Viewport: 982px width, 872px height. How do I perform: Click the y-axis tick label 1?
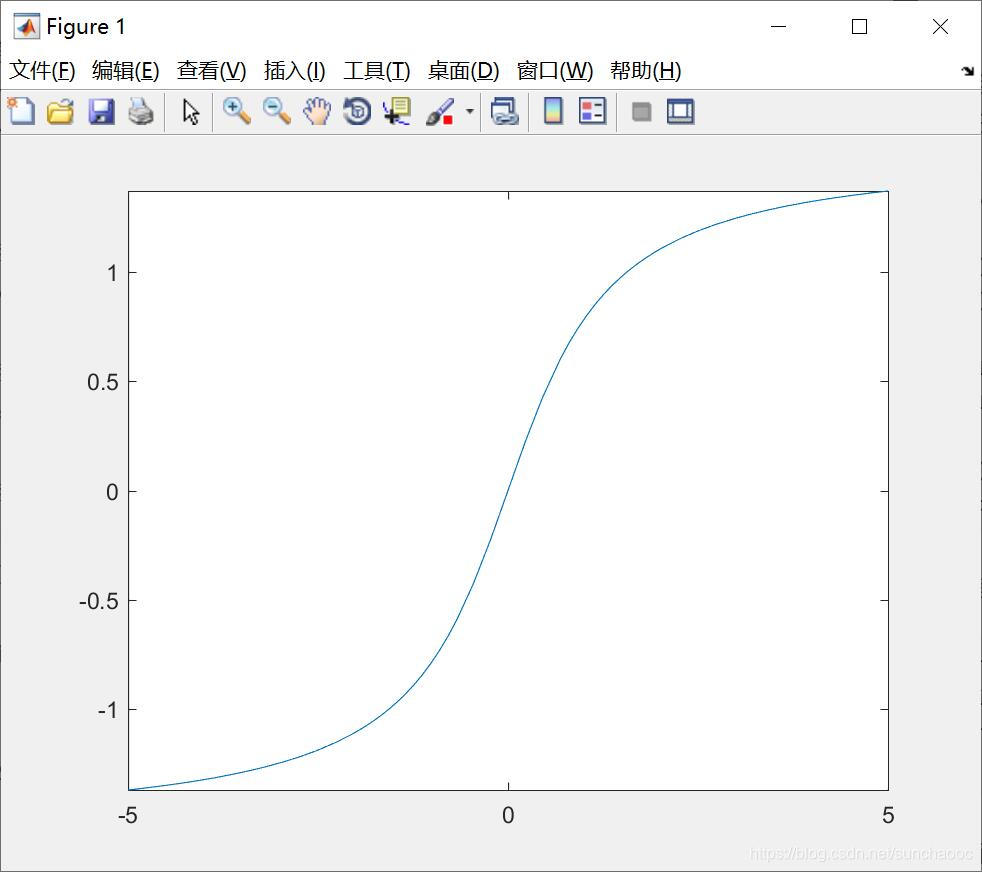pyautogui.click(x=112, y=273)
